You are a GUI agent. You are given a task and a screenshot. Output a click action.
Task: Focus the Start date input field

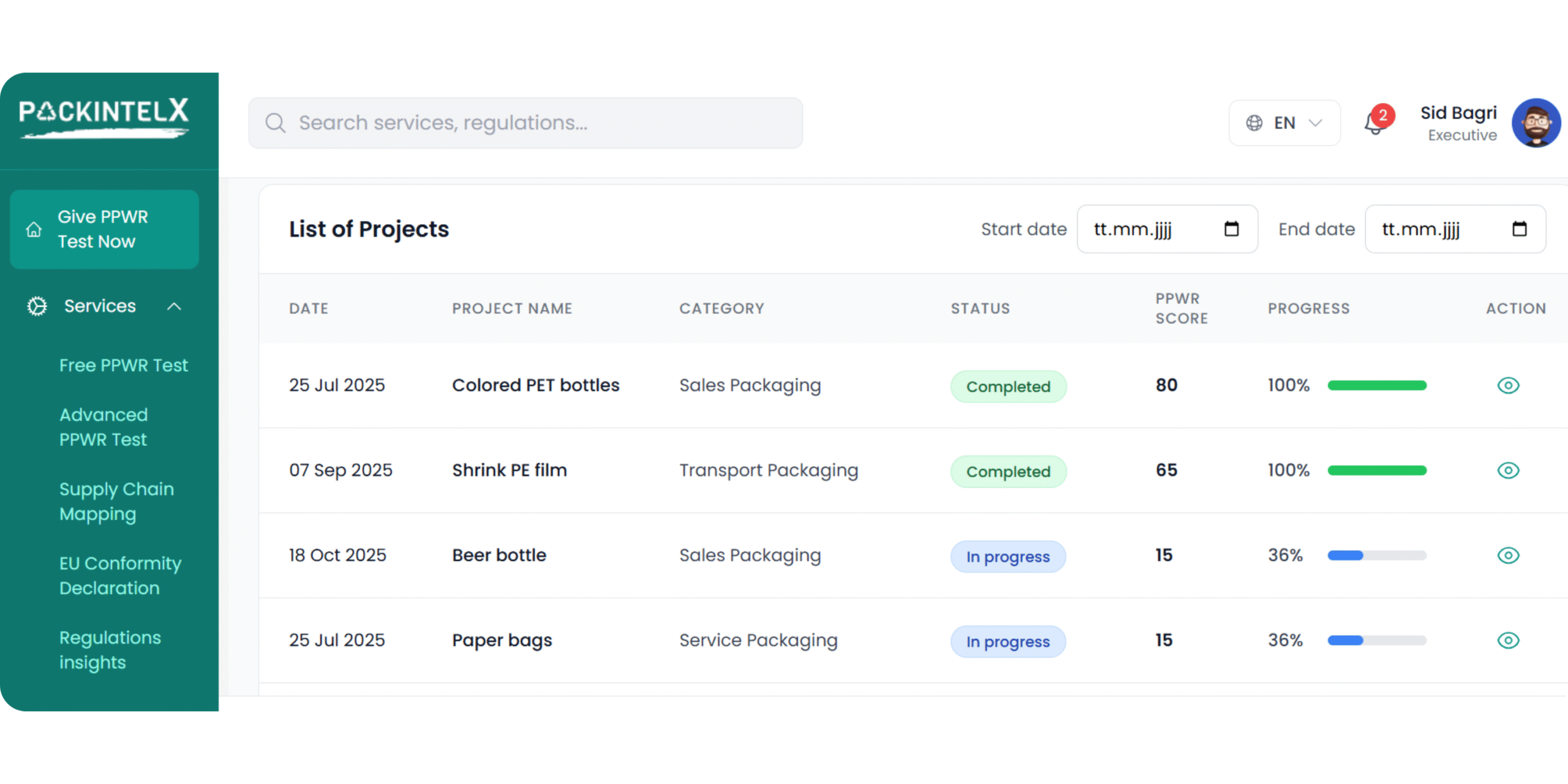(1167, 229)
